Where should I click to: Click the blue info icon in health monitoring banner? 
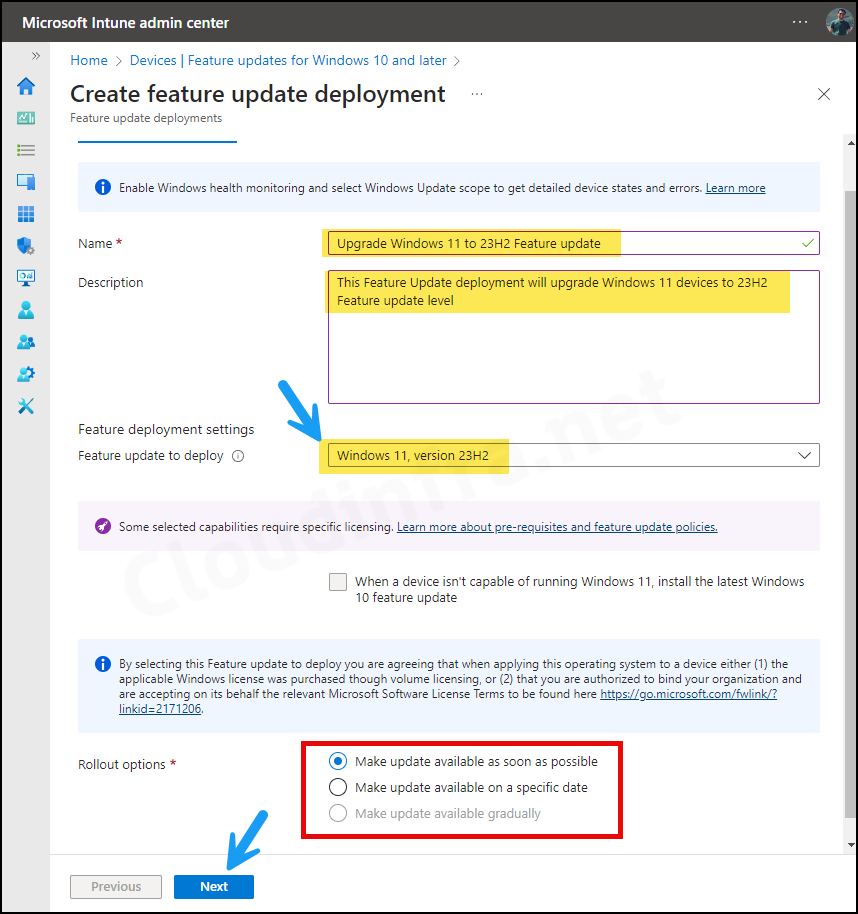[x=103, y=187]
